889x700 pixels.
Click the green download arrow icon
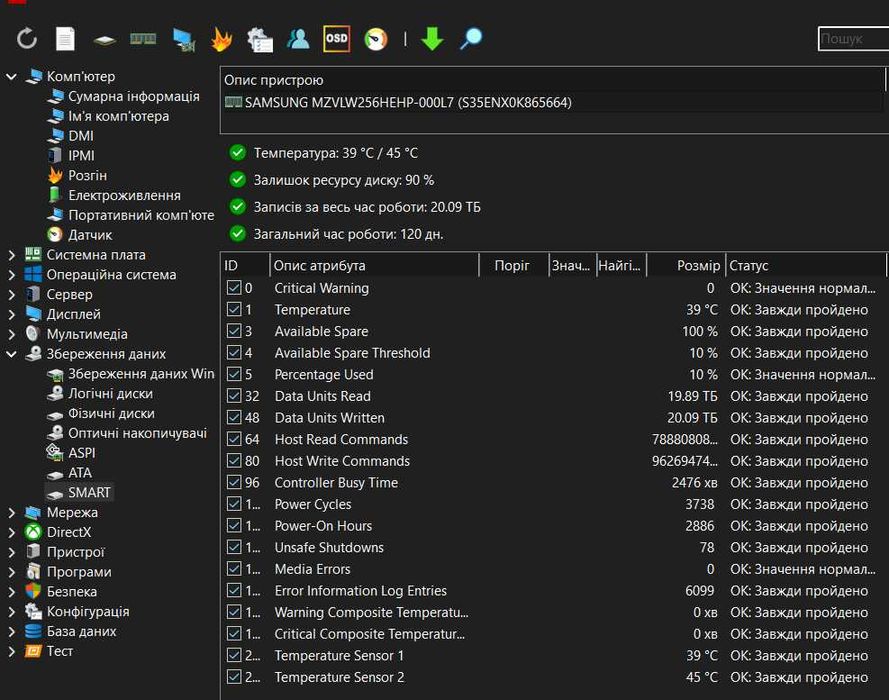tap(432, 39)
